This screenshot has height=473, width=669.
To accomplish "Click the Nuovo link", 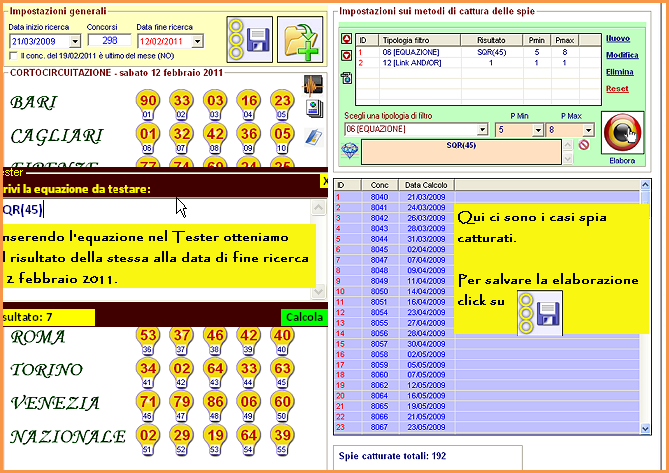I will click(x=618, y=38).
